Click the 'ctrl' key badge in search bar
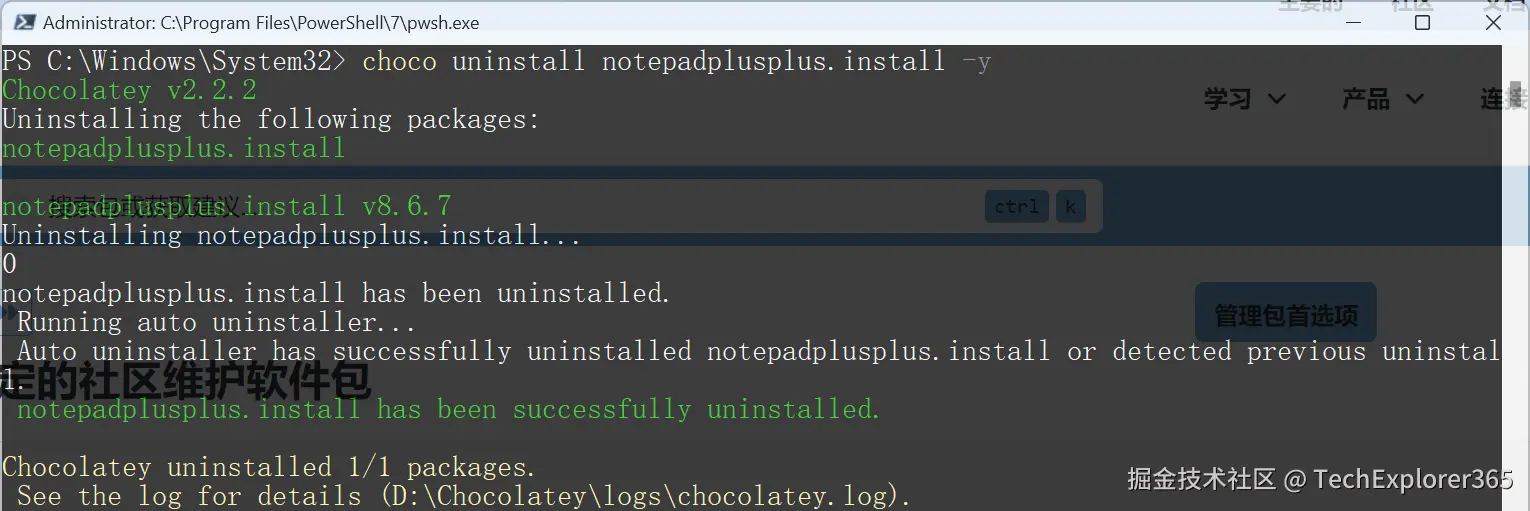This screenshot has width=1530, height=511. point(1017,207)
